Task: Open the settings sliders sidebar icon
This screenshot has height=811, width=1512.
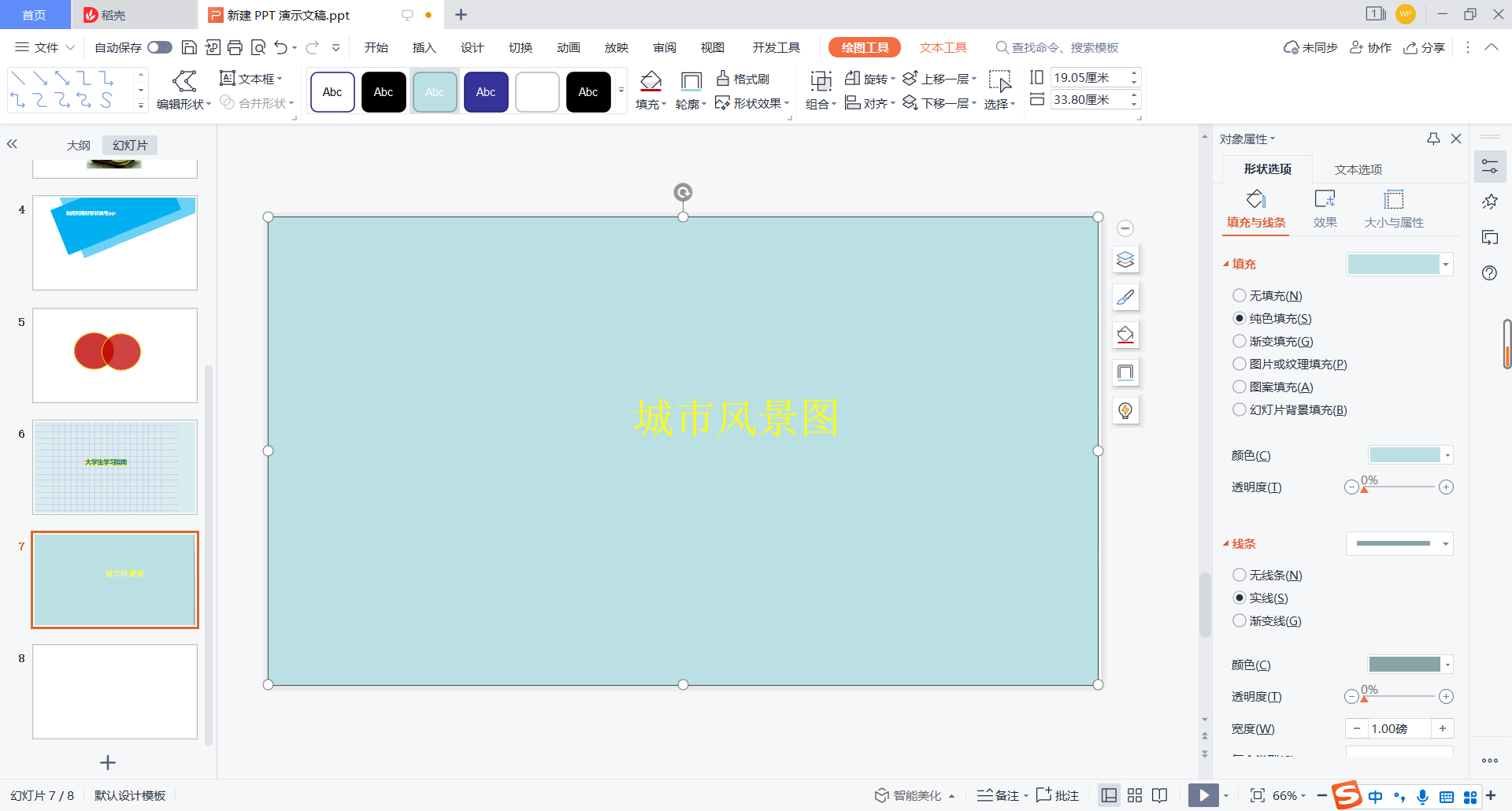Action: pyautogui.click(x=1490, y=166)
